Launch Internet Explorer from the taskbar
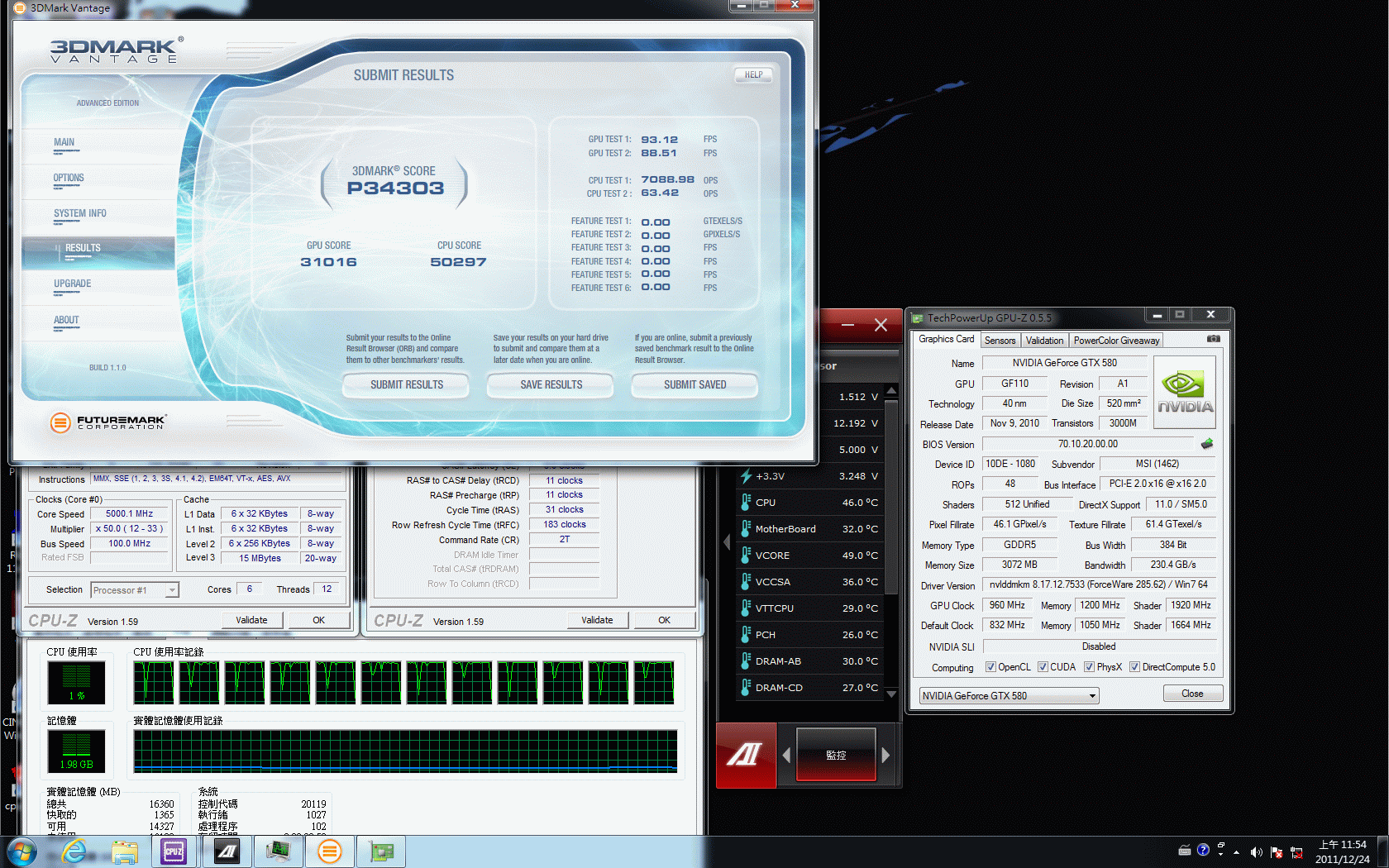The image size is (1389, 868). [x=74, y=851]
